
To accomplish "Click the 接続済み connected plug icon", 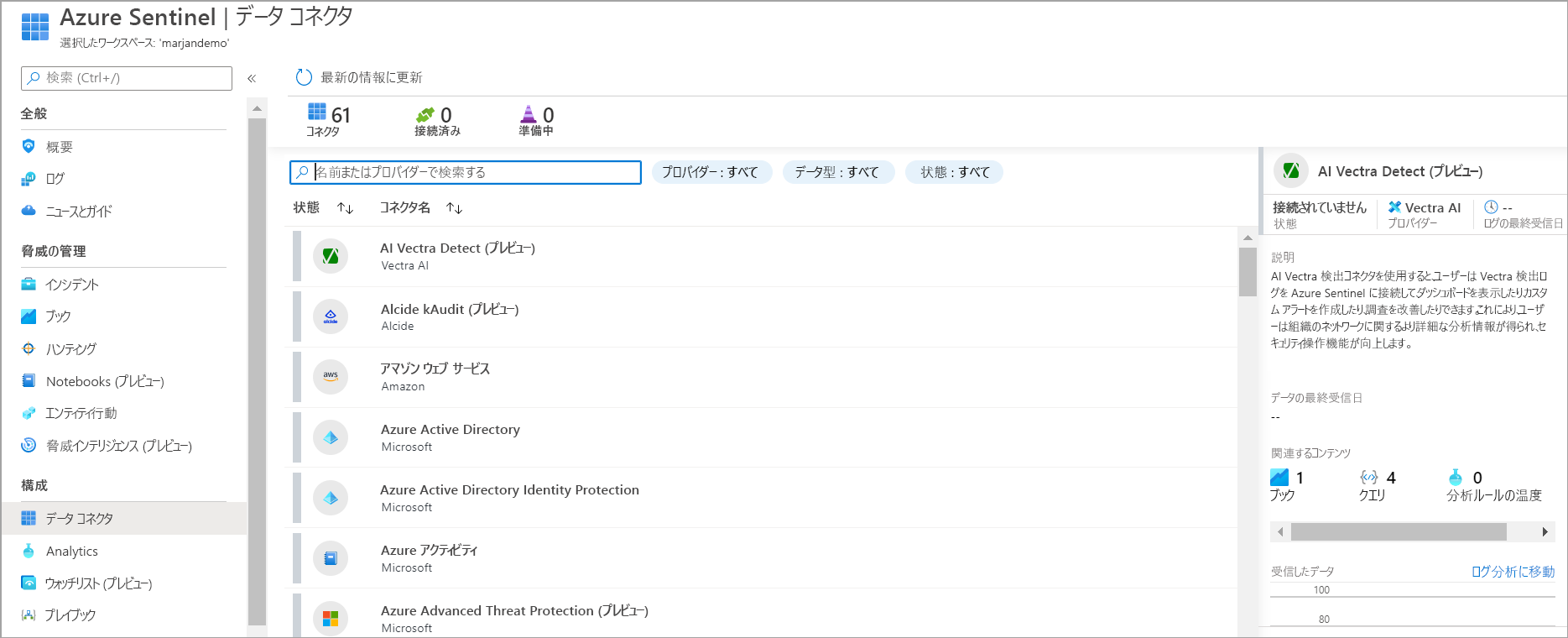I will tap(425, 114).
